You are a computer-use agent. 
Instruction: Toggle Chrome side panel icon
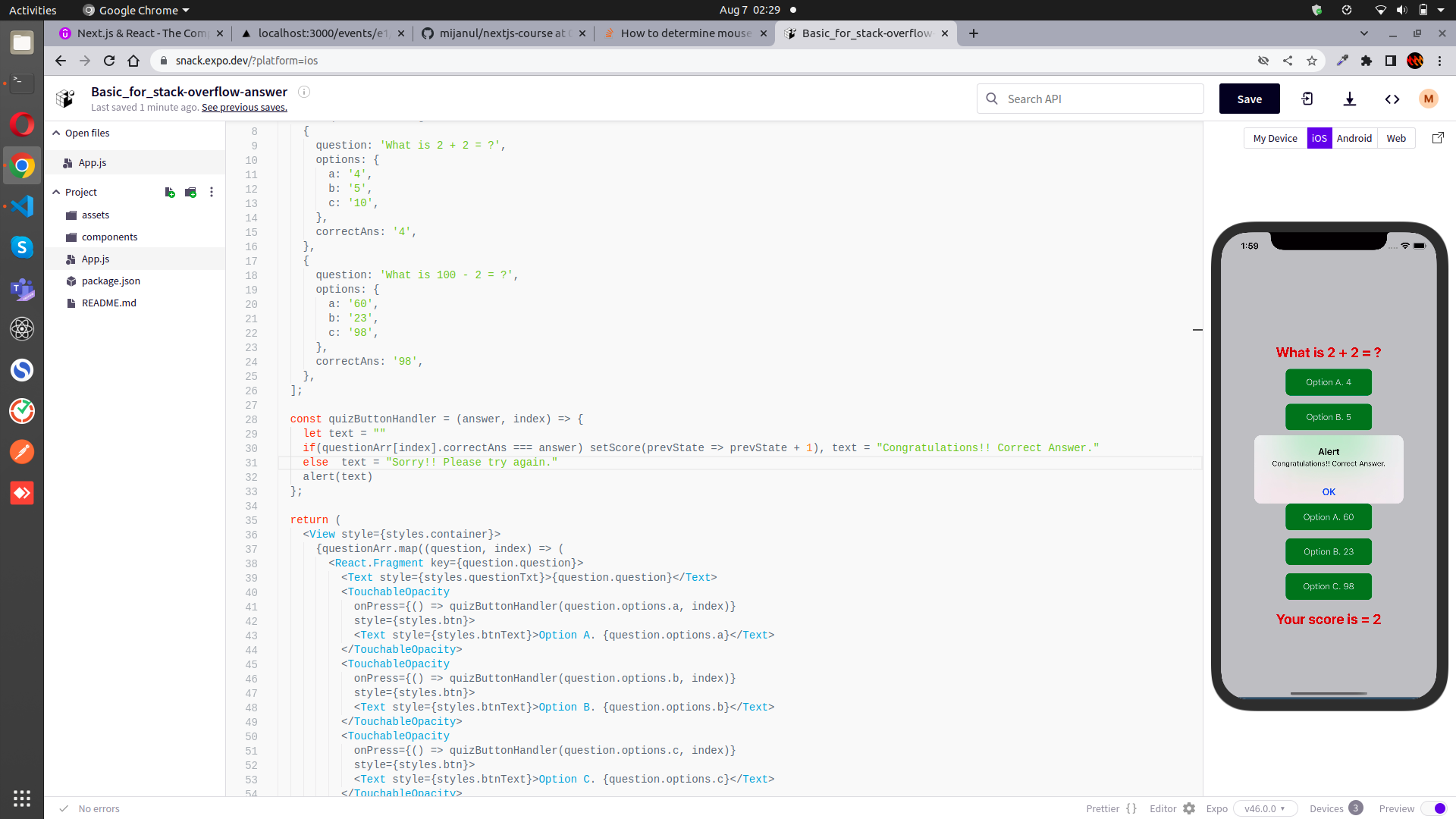1391,61
